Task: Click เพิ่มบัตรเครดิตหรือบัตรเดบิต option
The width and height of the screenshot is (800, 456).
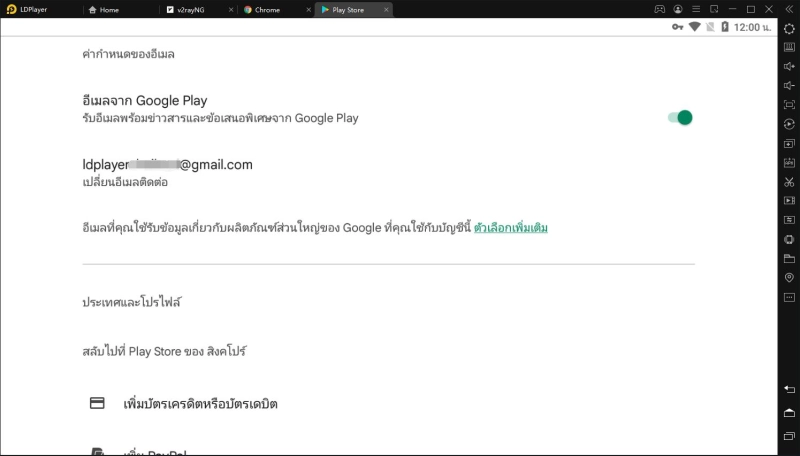Action: point(201,404)
